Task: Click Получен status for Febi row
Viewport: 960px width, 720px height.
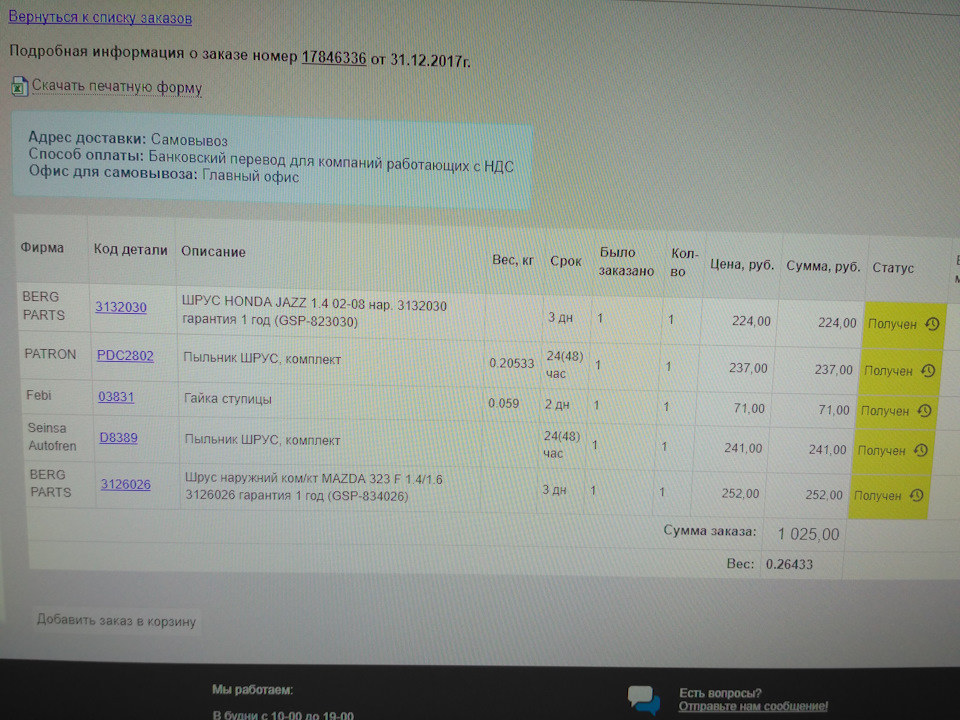Action: [885, 411]
